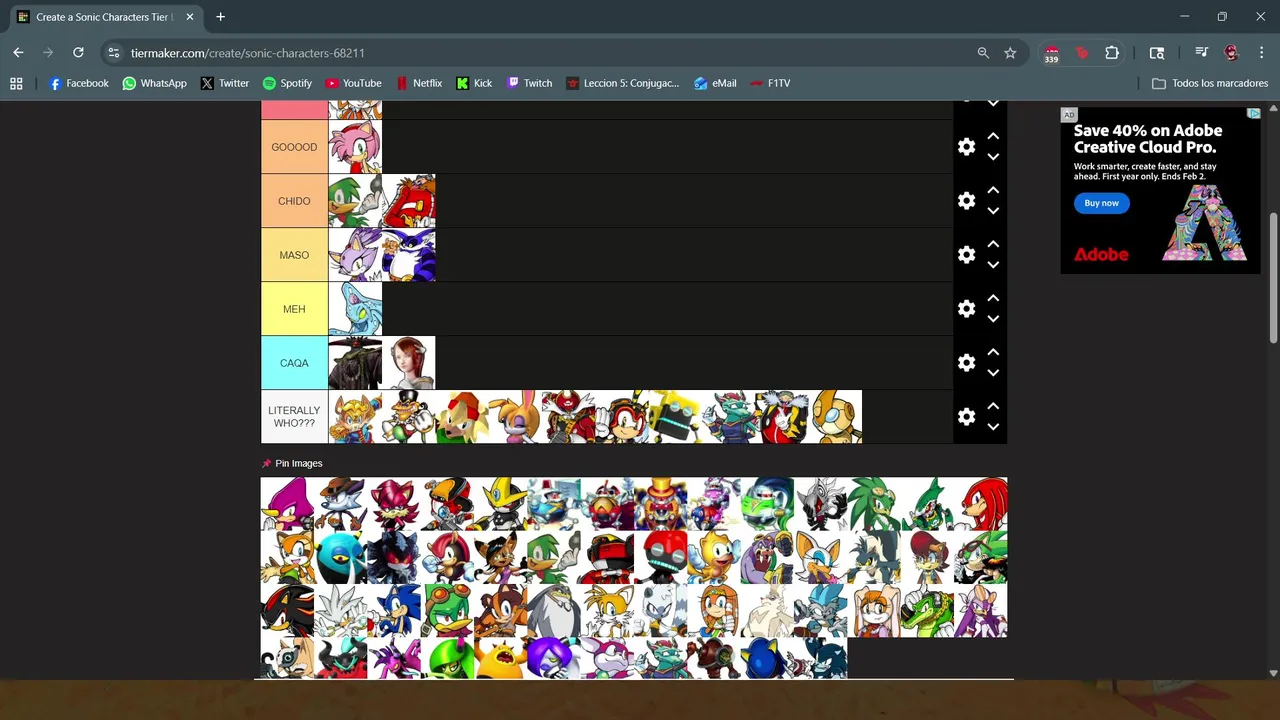Click the MEH tier label
This screenshot has height=720, width=1280.
coord(294,309)
